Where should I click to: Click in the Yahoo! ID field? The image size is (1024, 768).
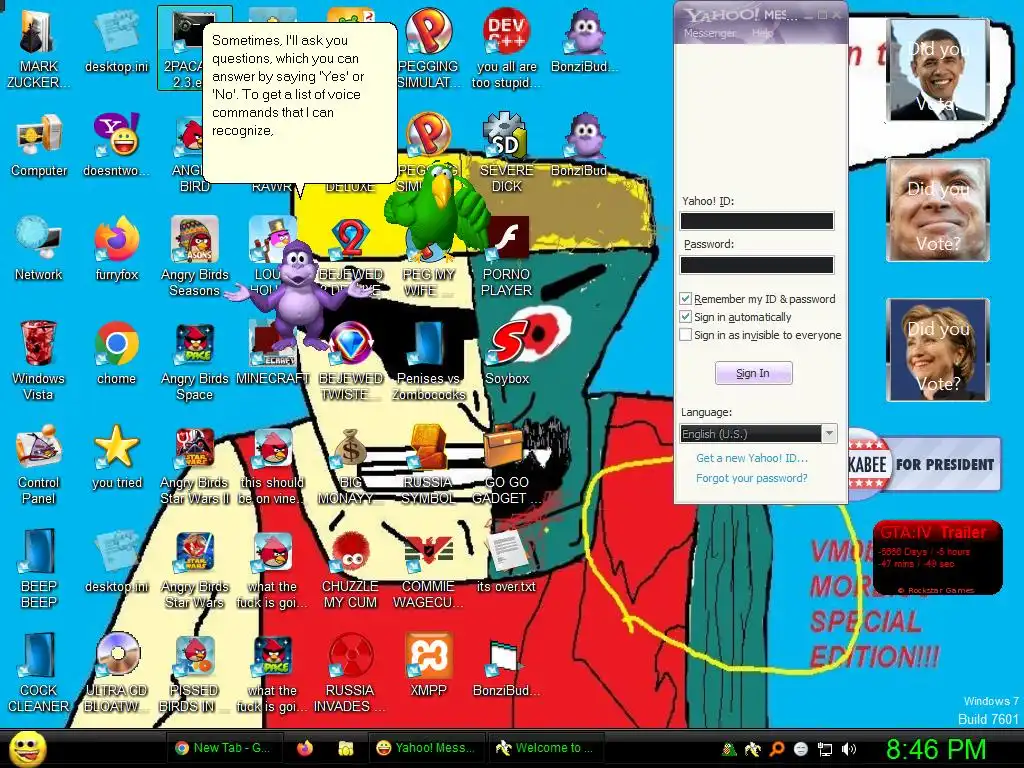click(x=757, y=221)
